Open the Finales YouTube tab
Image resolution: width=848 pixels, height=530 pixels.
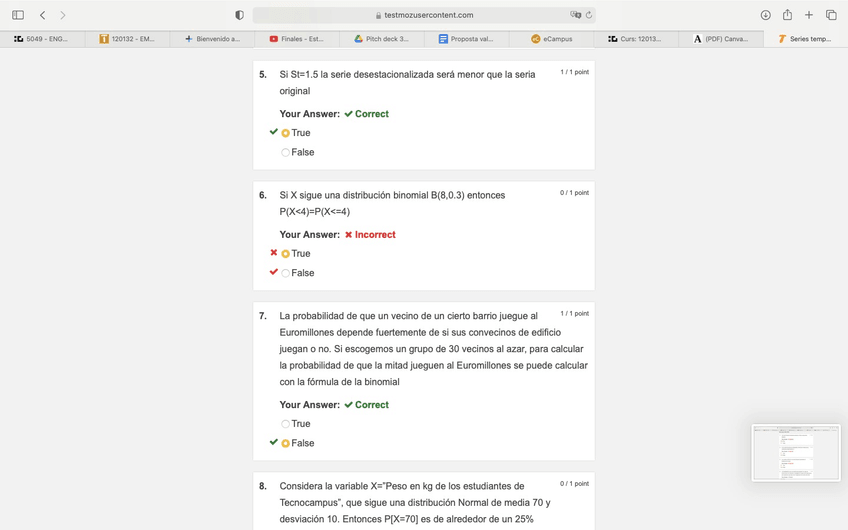(x=296, y=39)
